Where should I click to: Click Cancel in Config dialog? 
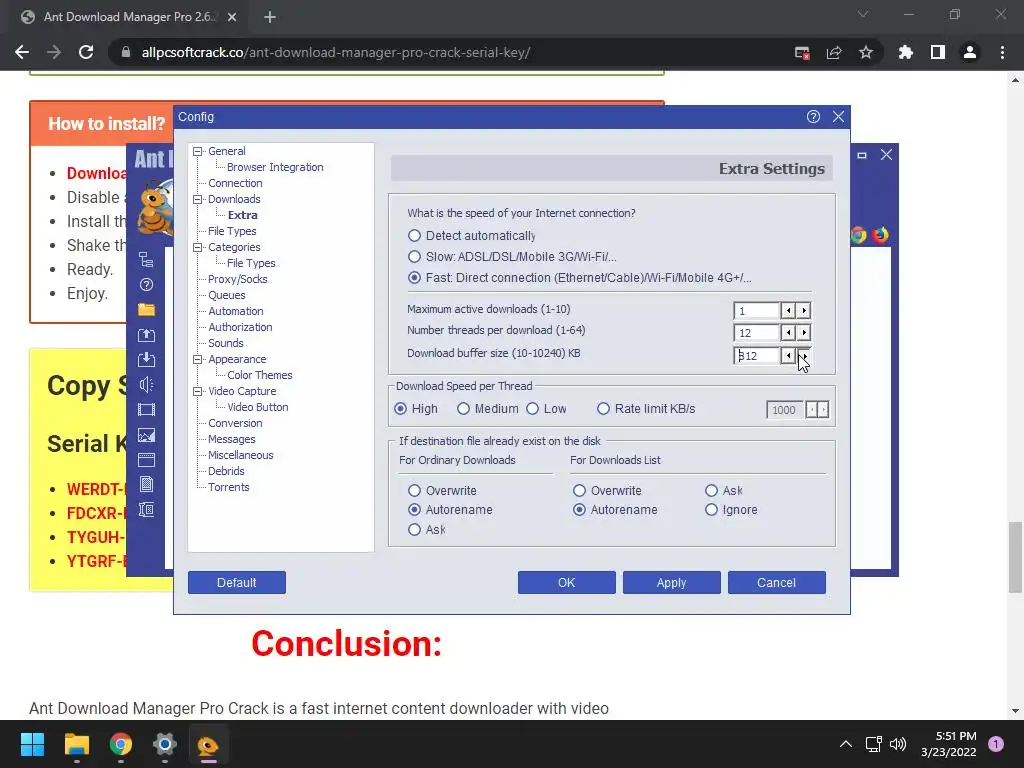tap(776, 583)
